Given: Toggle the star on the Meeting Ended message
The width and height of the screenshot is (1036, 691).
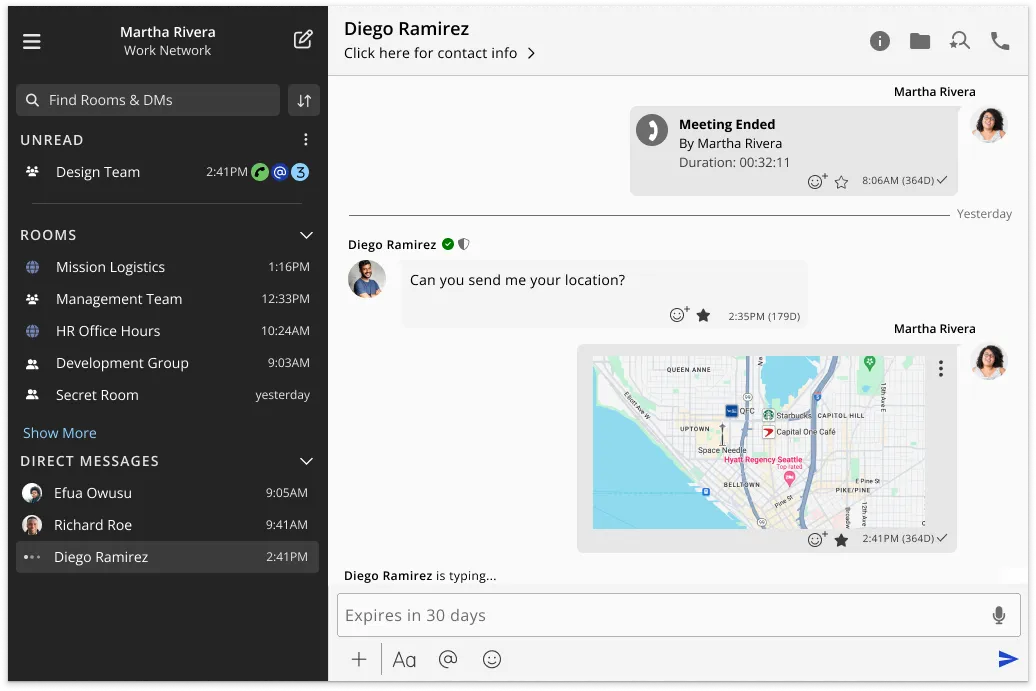Looking at the screenshot, I should tap(841, 182).
